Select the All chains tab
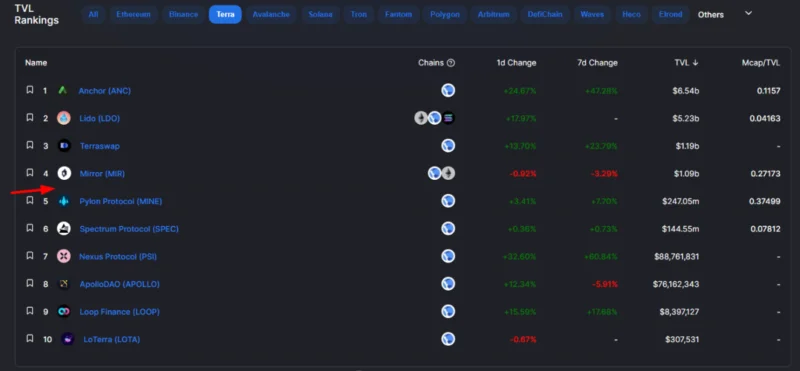Viewport: 800px width, 371px height. click(93, 14)
